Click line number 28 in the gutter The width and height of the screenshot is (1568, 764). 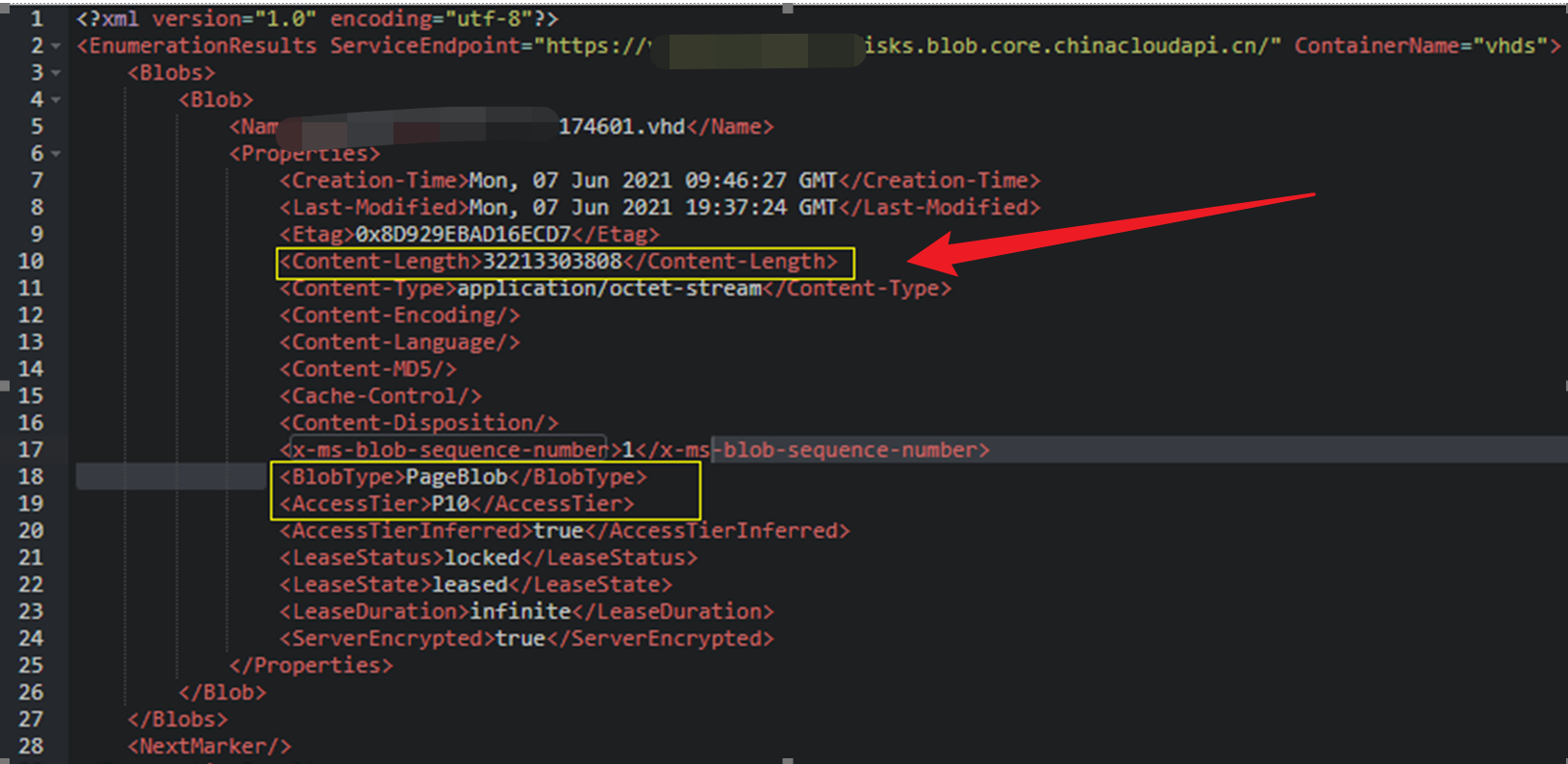[31, 747]
